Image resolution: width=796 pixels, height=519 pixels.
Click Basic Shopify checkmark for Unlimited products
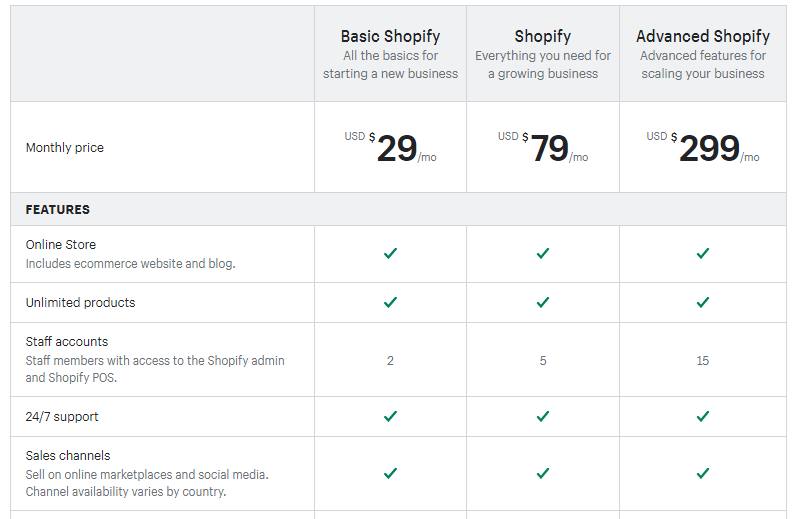click(x=390, y=302)
